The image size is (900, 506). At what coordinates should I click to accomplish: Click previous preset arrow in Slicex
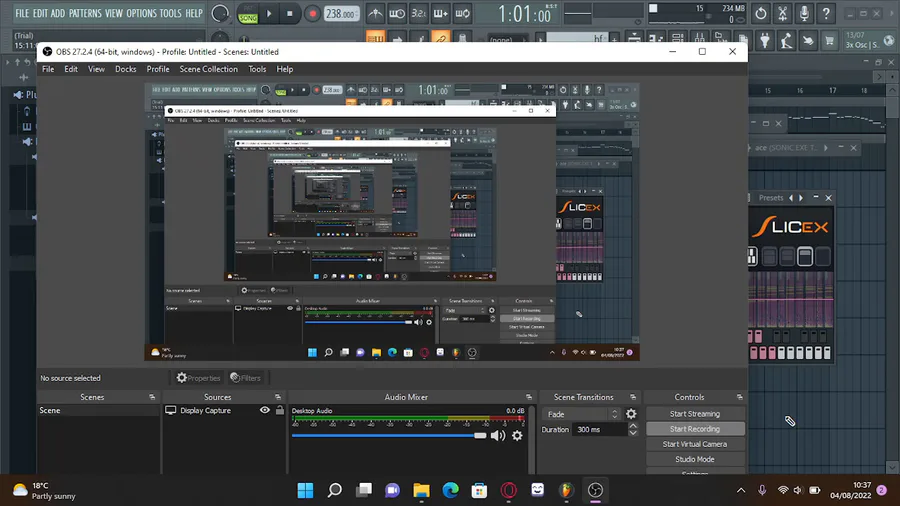coord(791,197)
